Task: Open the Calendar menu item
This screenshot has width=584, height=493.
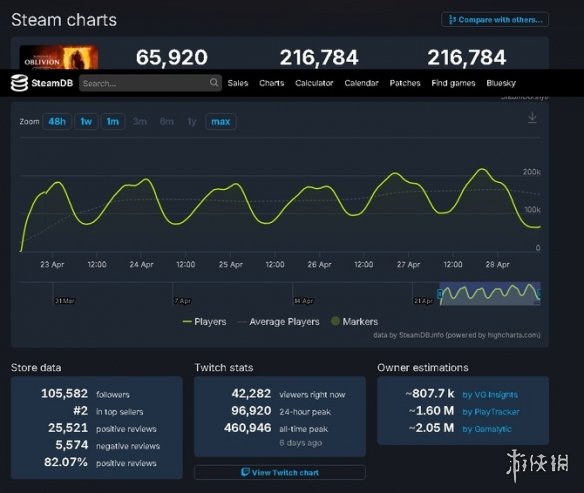Action: click(361, 83)
